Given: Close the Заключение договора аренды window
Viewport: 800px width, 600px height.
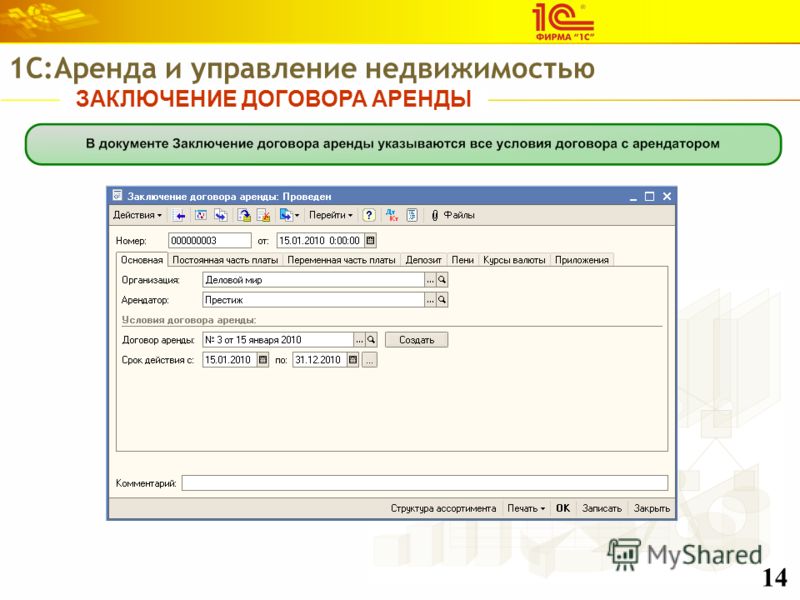Looking at the screenshot, I should pos(667,196).
